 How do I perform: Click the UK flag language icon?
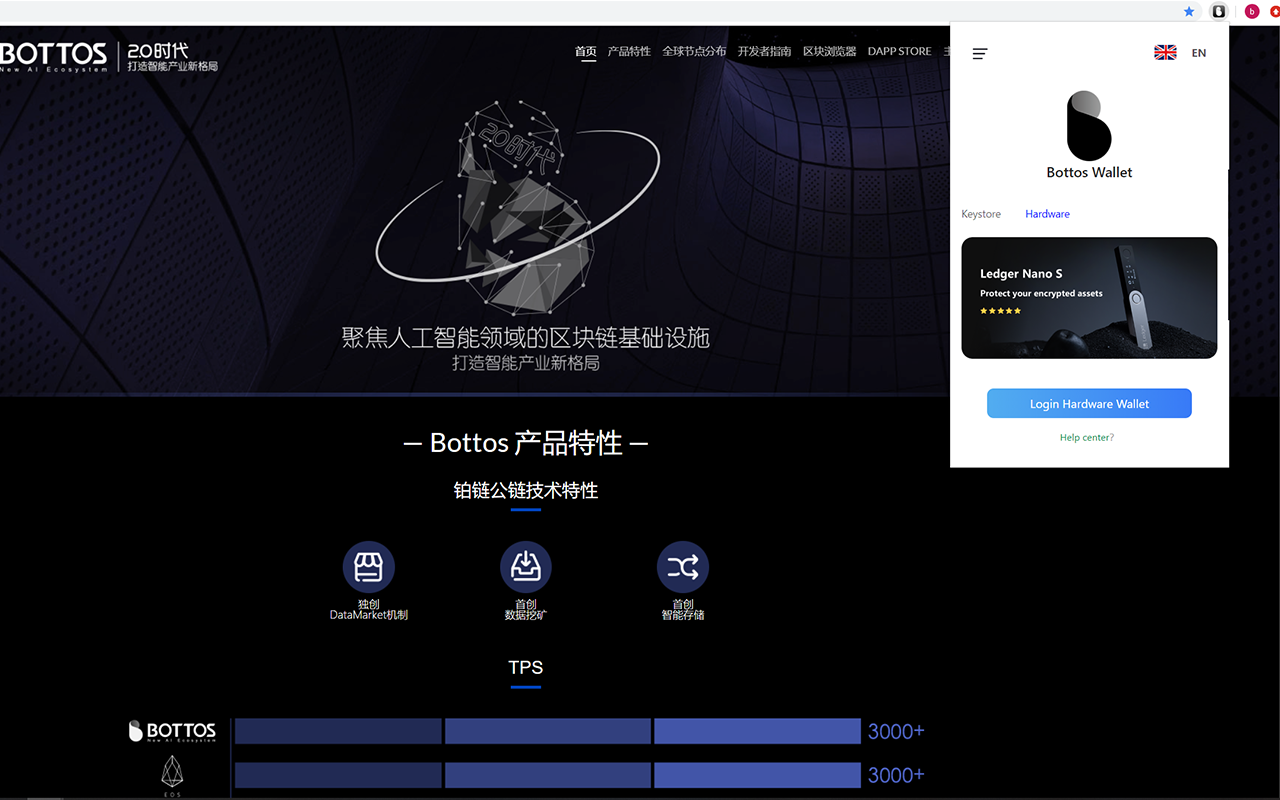(1164, 52)
